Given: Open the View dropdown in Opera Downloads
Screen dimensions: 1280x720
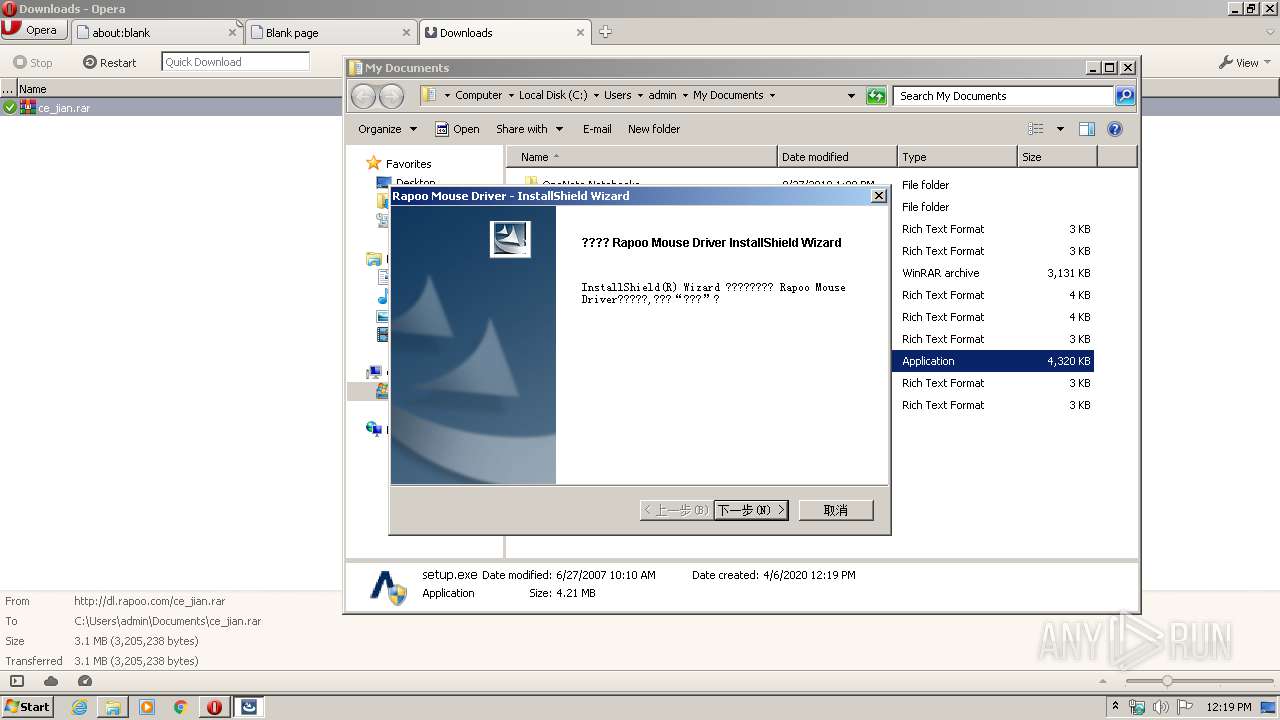Looking at the screenshot, I should point(1245,62).
